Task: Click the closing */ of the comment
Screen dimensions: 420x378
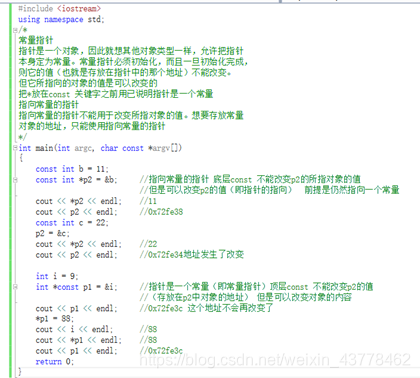Action: 22,137
